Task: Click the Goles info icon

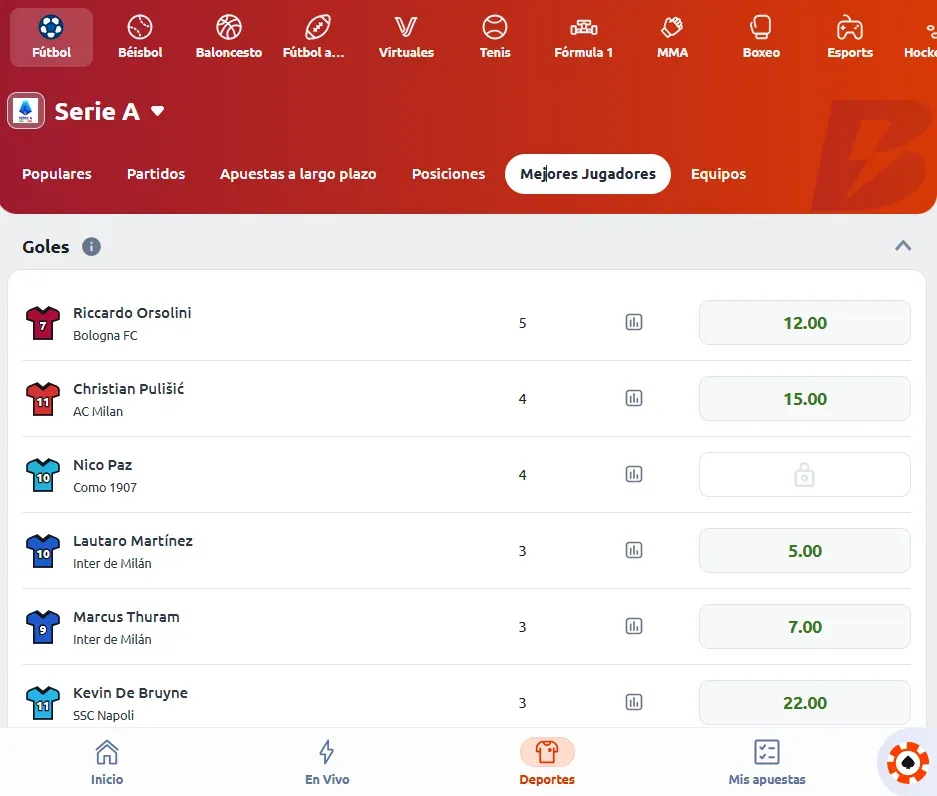Action: pos(91,247)
